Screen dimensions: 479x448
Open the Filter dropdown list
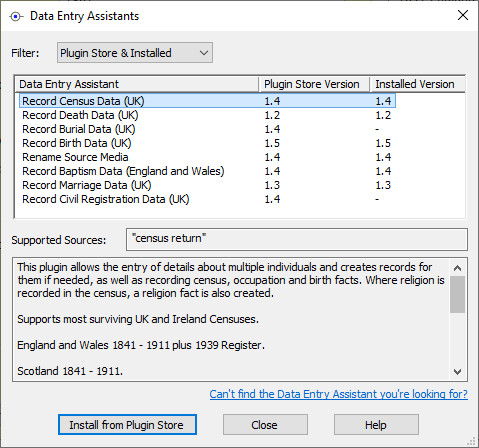[x=135, y=53]
